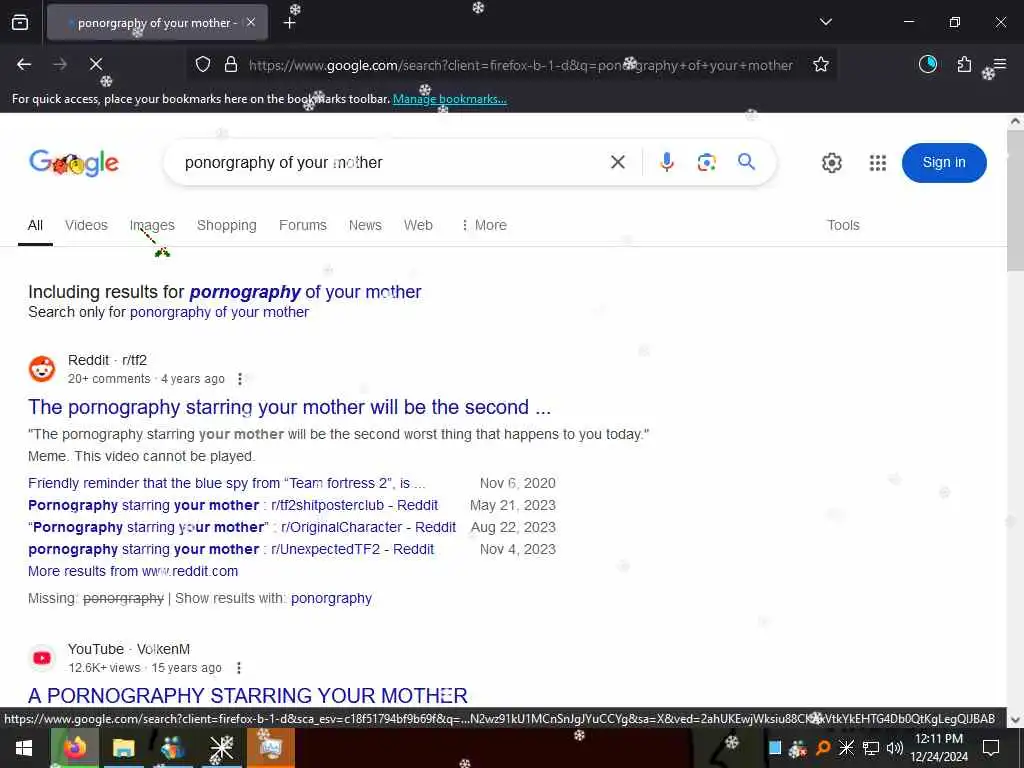Image resolution: width=1024 pixels, height=768 pixels.
Task: Open Firefox extensions puzzle icon
Action: 964,64
